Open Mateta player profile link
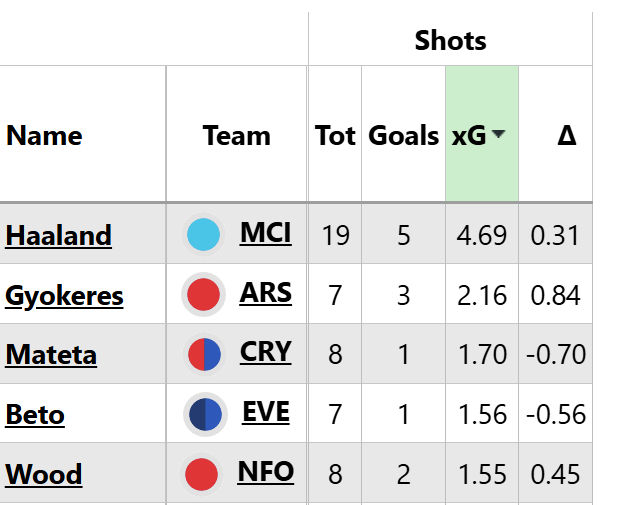The height and width of the screenshot is (505, 618). tap(51, 355)
